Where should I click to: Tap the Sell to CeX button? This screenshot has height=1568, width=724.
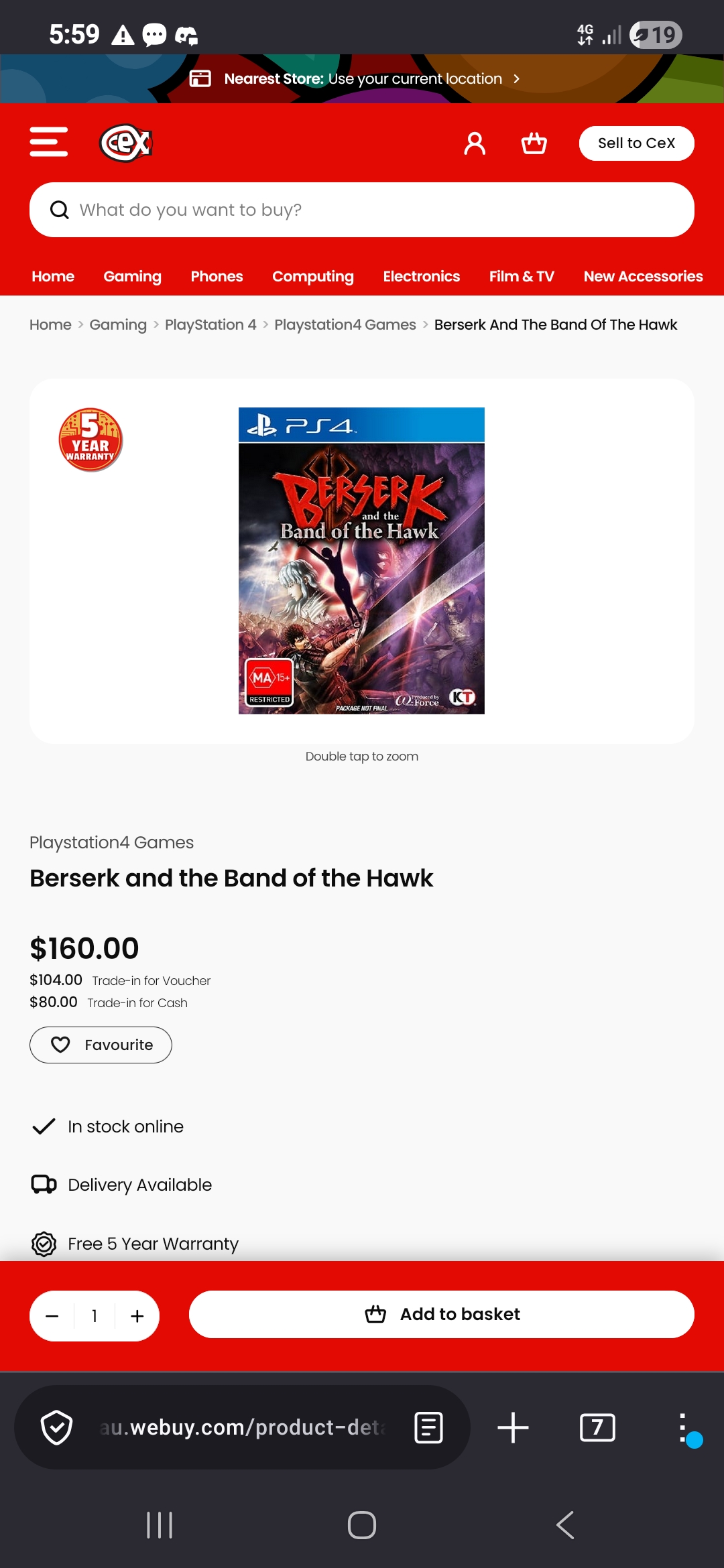[637, 143]
